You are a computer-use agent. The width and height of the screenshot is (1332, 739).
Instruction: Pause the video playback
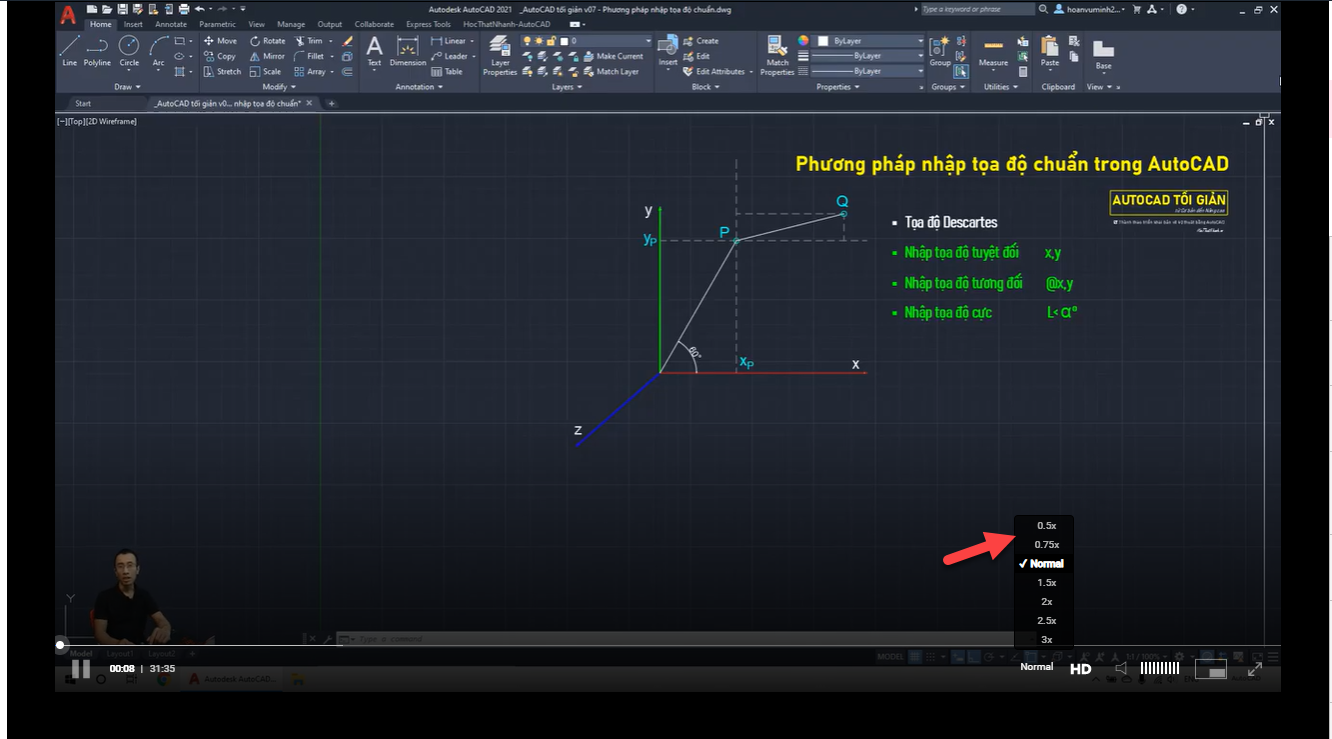pyautogui.click(x=81, y=669)
